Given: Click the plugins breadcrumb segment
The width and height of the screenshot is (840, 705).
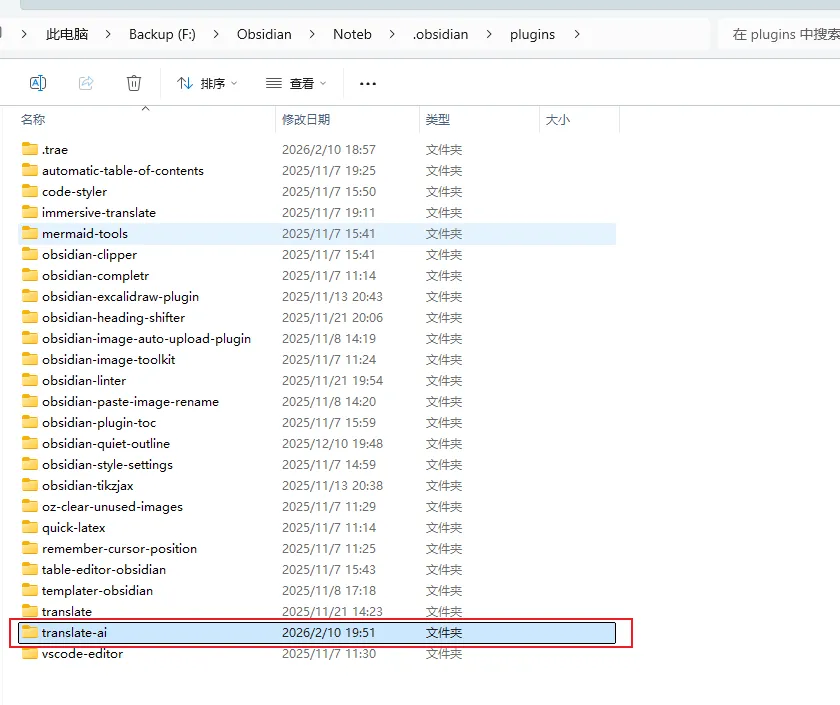Looking at the screenshot, I should (532, 35).
